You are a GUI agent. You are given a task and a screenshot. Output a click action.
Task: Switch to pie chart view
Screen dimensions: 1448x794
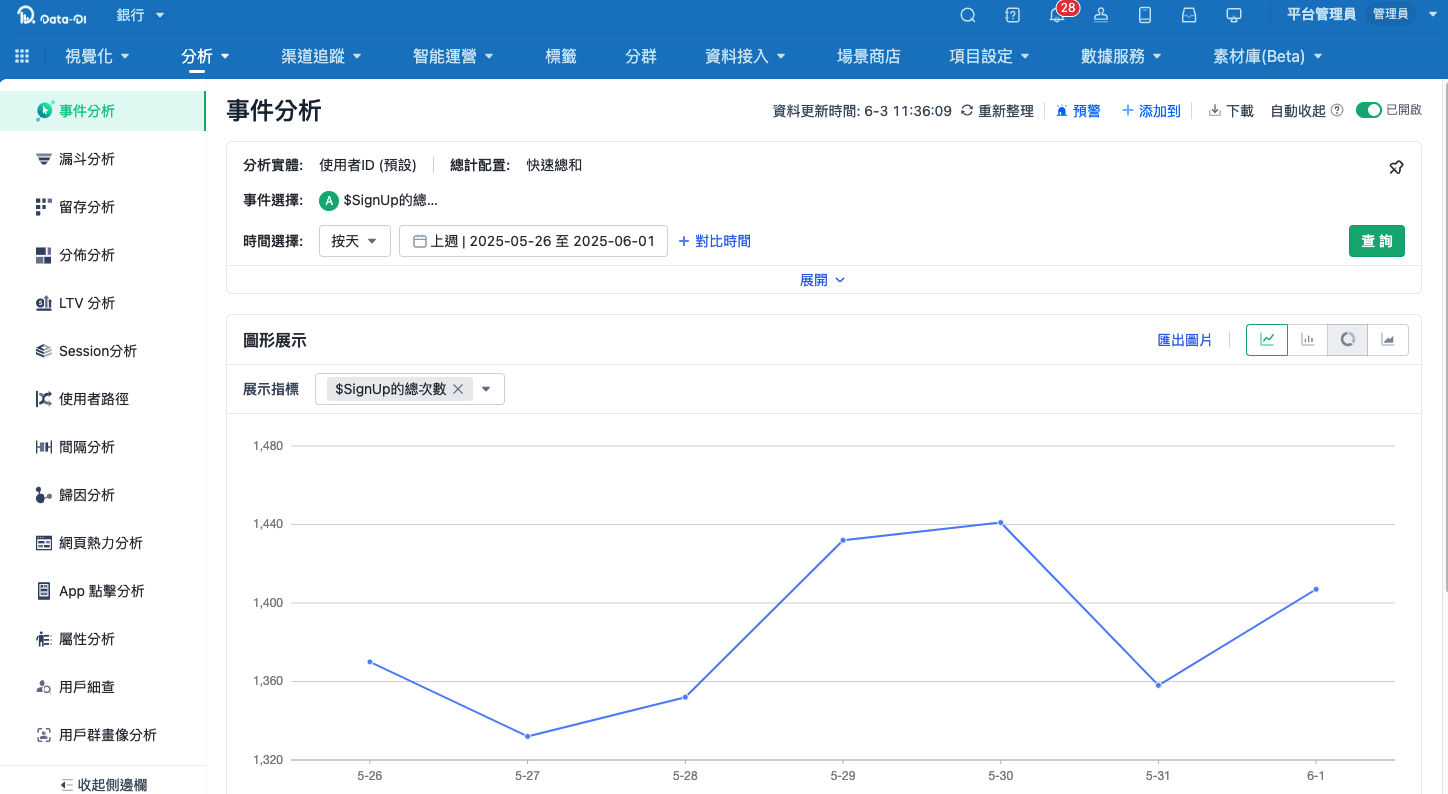click(x=1348, y=340)
